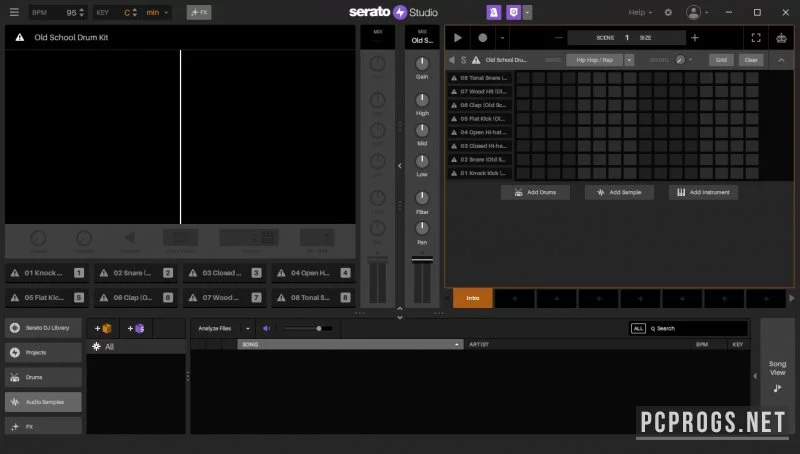This screenshot has height=454, width=800.
Task: Open the Analyze Files dropdown arrow
Action: (248, 329)
